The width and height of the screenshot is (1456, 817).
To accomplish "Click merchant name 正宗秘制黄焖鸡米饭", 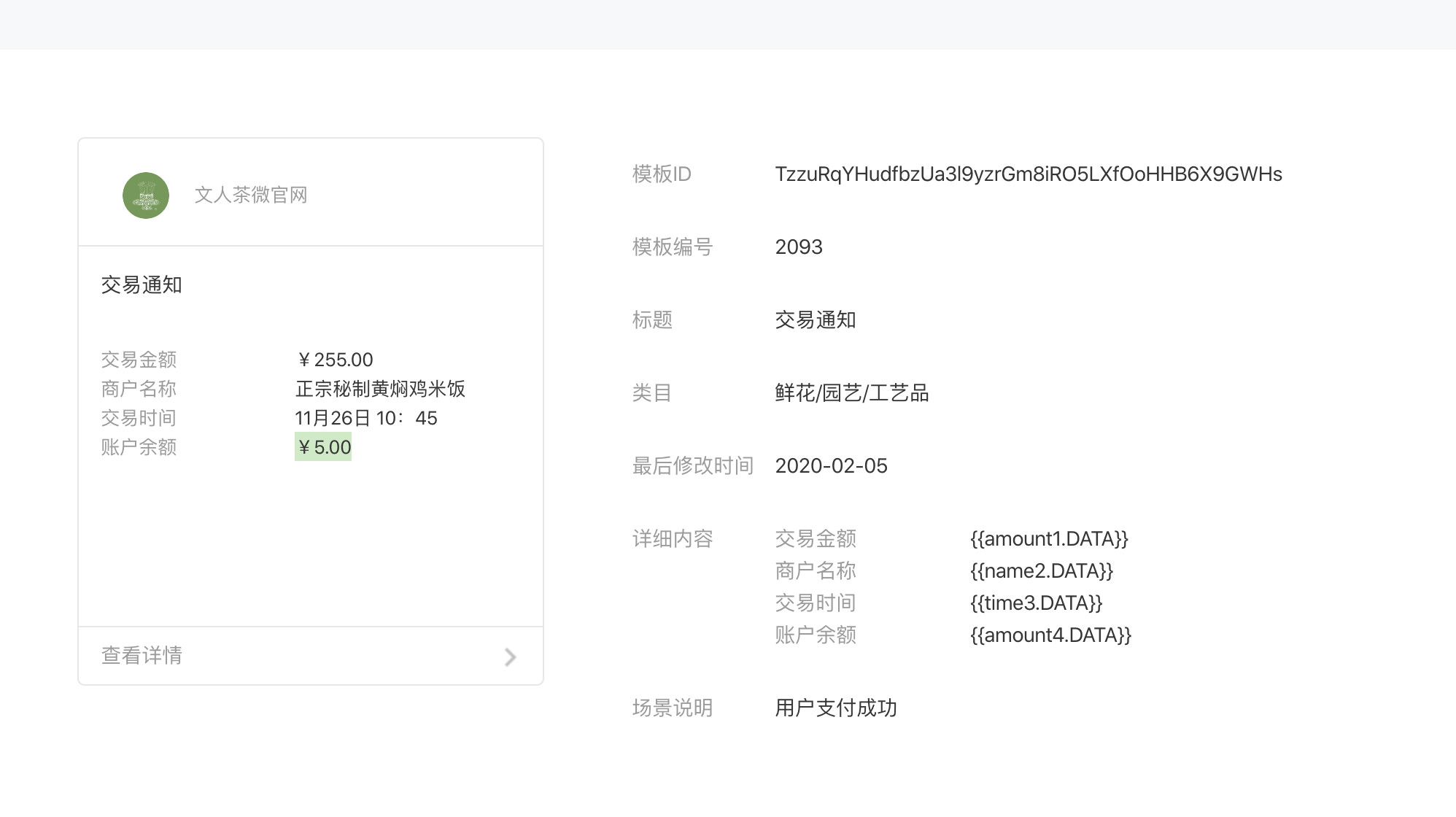I will click(x=380, y=389).
